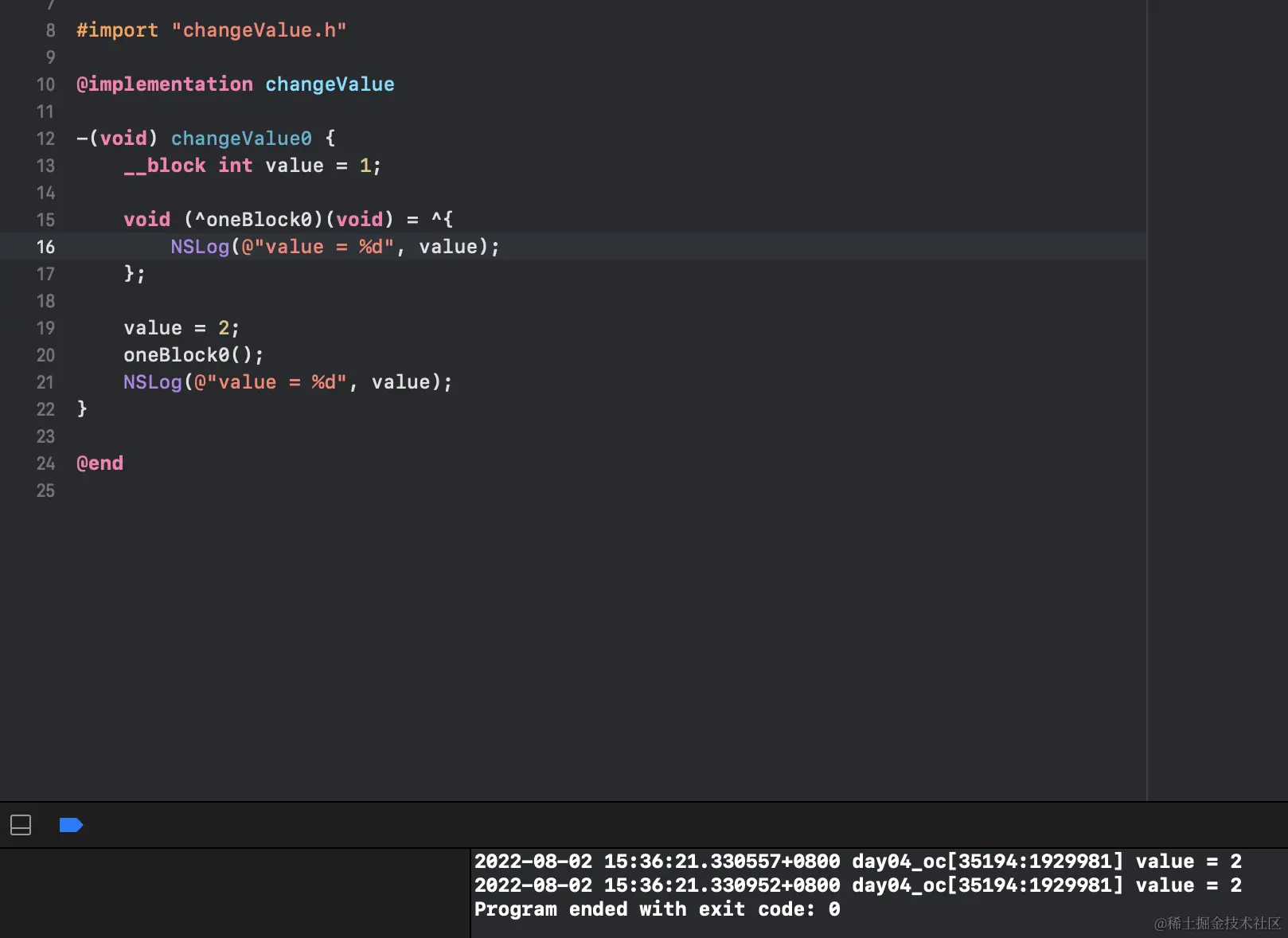Click first console log line ending 330557
1288x938 pixels.
858,862
